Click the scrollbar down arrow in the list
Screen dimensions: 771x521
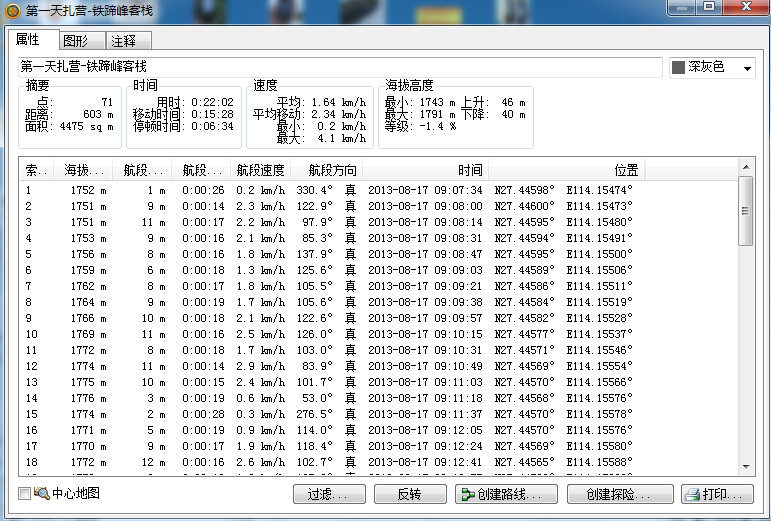click(746, 466)
